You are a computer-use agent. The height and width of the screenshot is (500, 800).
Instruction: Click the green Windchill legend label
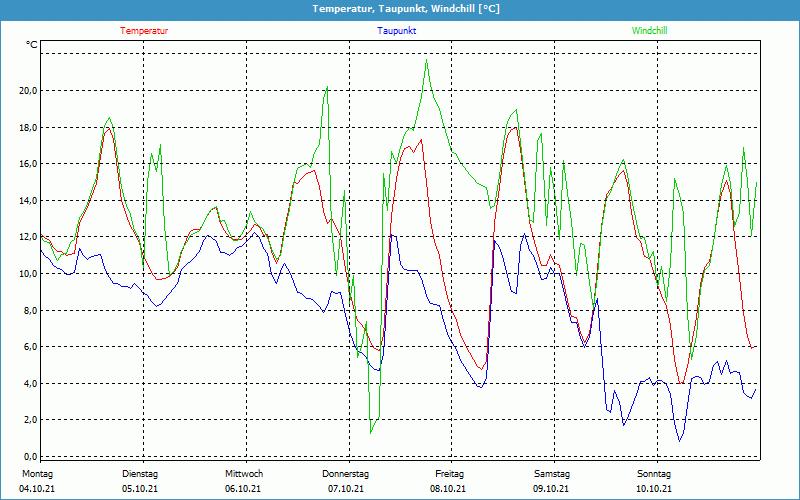click(650, 31)
